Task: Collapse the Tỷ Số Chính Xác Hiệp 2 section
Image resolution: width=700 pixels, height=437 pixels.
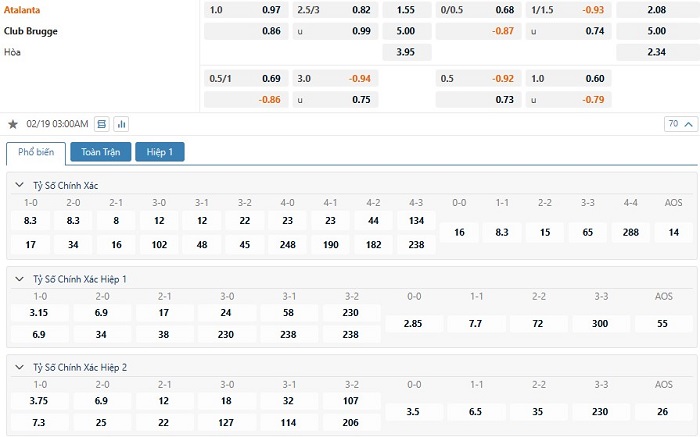Action: point(19,367)
